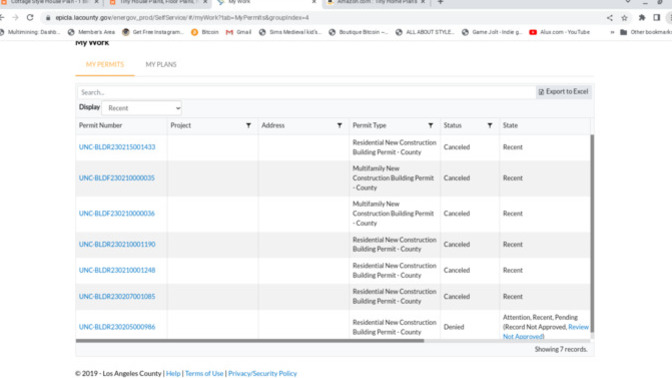Open the Other bookmarks folder
672x378 pixels.
[645, 32]
